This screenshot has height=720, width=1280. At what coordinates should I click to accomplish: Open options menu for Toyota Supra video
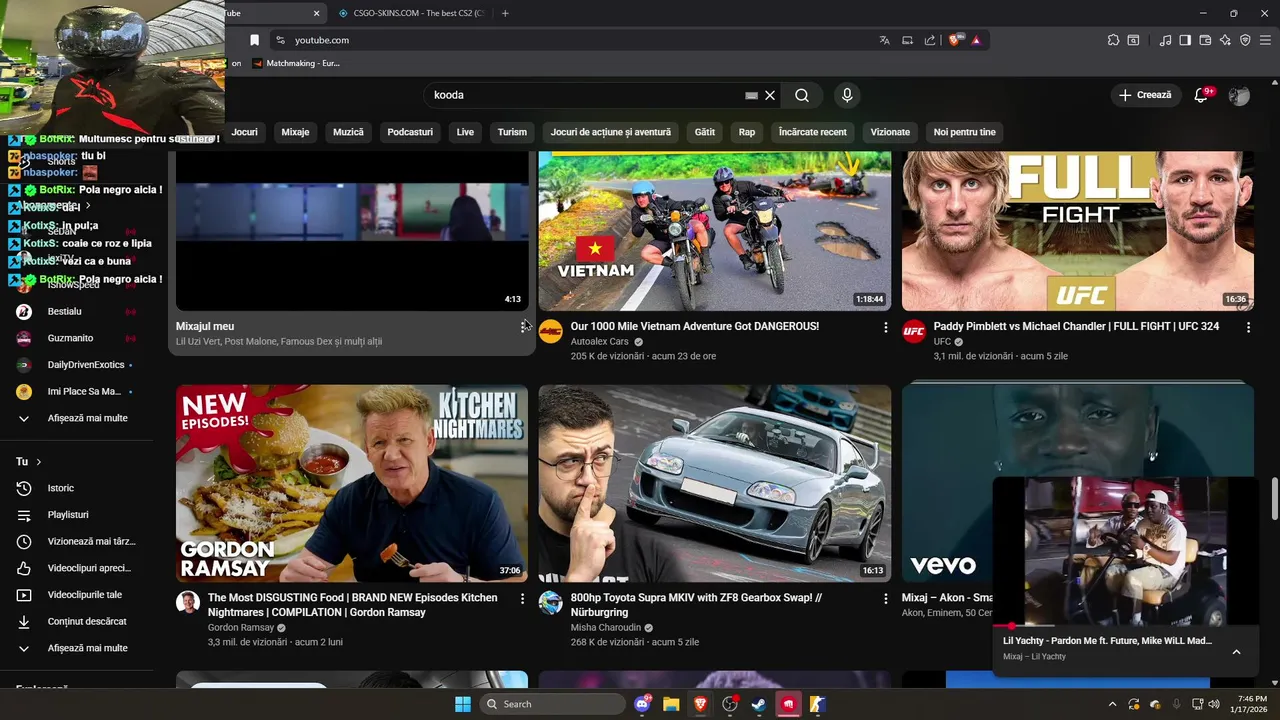coord(885,598)
